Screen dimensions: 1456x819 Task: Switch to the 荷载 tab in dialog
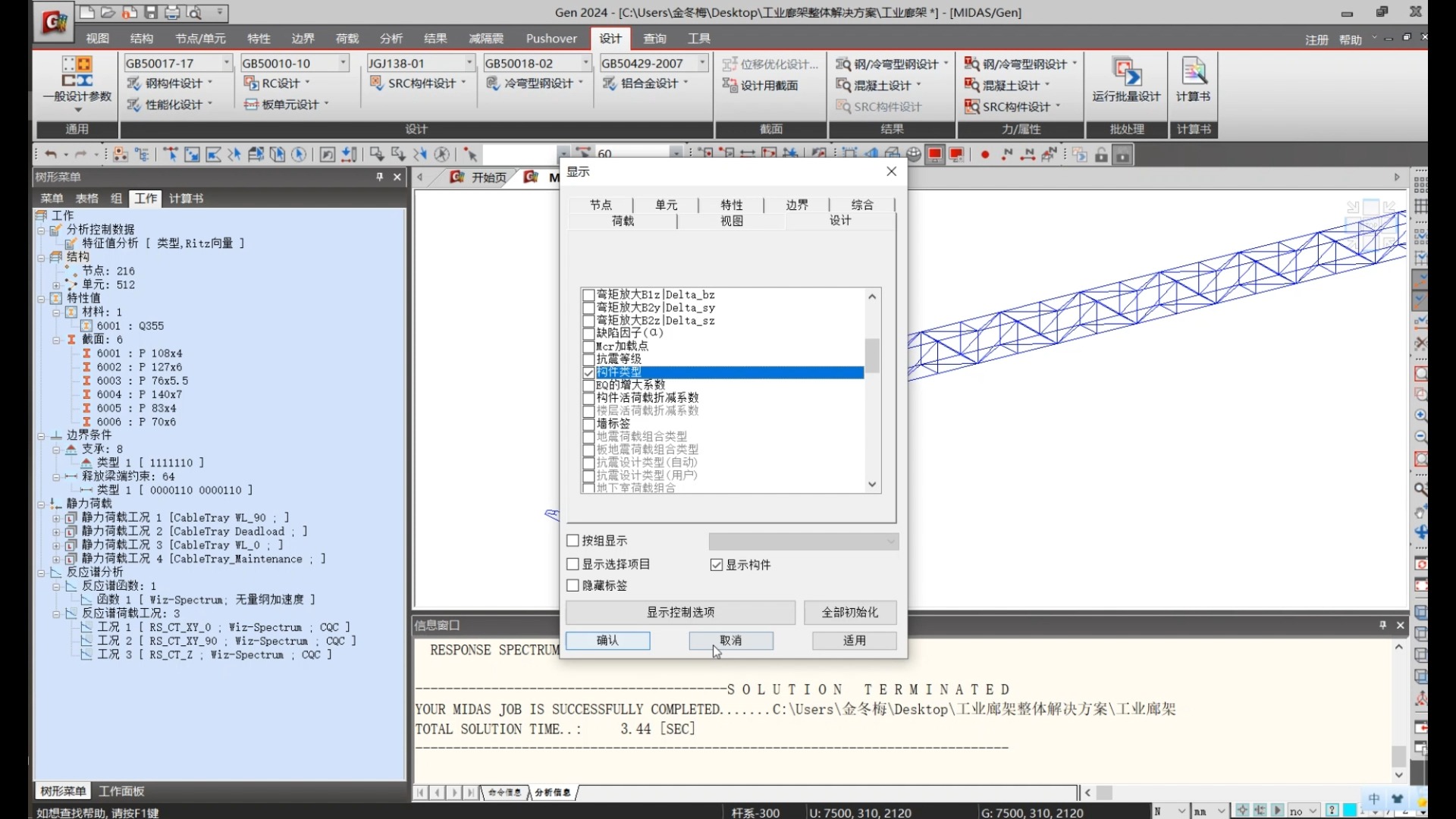(623, 221)
